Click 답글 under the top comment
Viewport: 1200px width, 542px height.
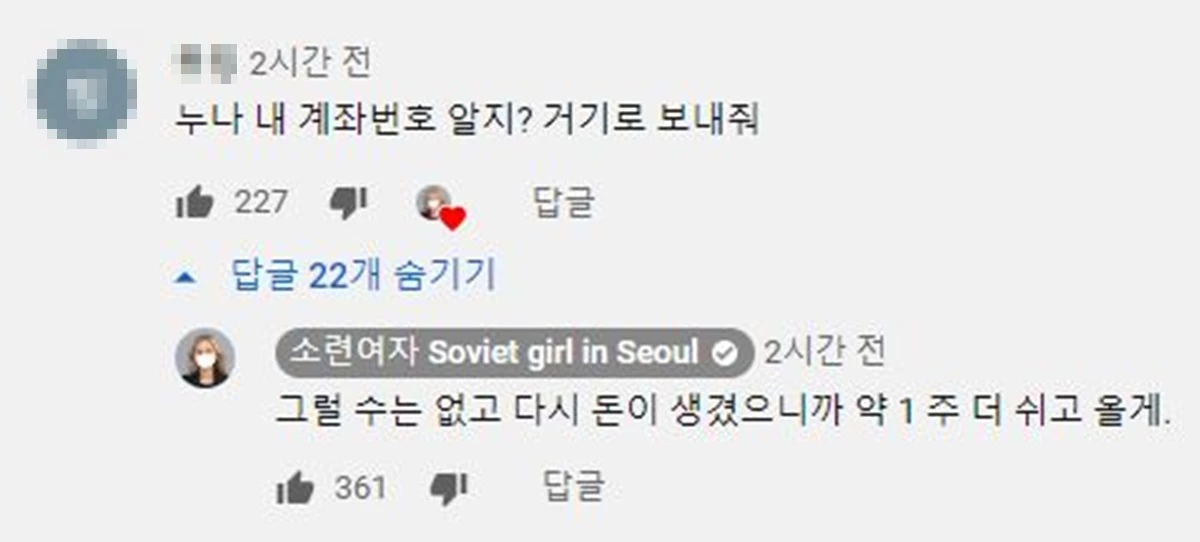pyautogui.click(x=562, y=203)
